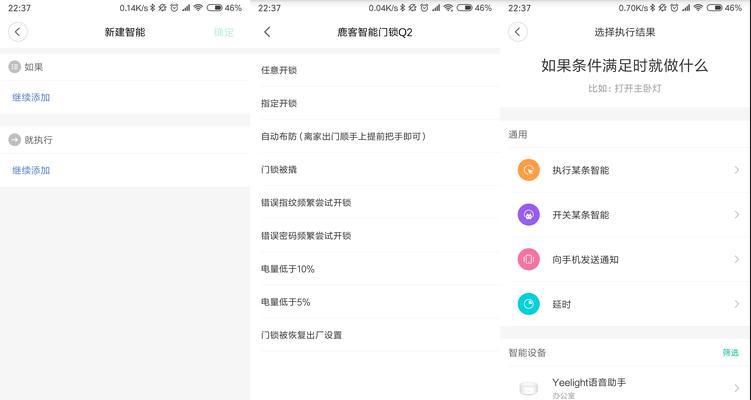Select 自动布防 trigger option
751x400 pixels.
(x=375, y=137)
